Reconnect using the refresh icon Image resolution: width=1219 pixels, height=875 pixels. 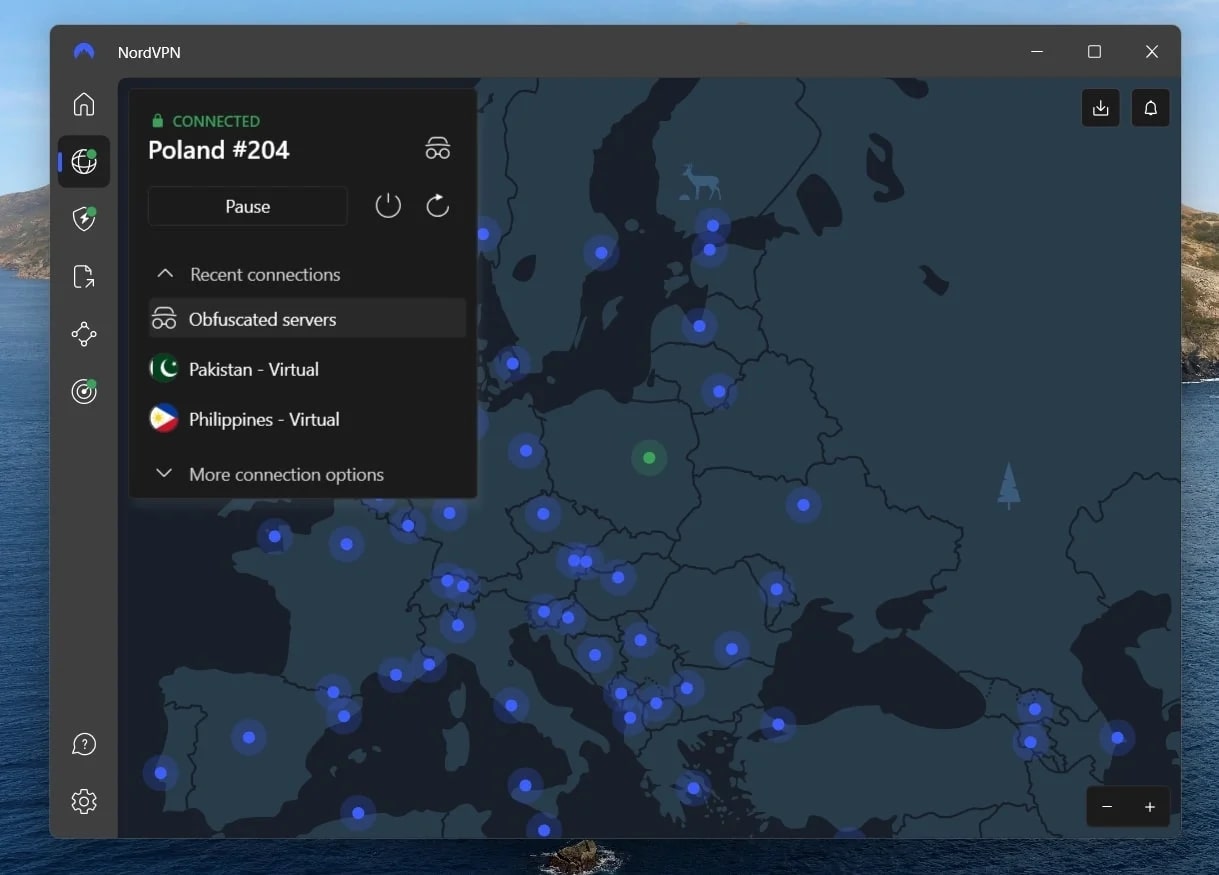coord(437,205)
